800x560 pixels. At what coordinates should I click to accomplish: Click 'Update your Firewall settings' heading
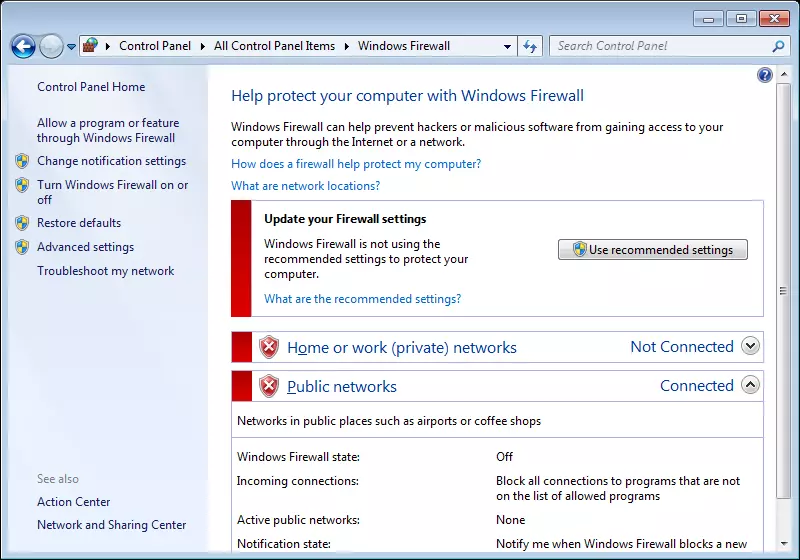(345, 219)
